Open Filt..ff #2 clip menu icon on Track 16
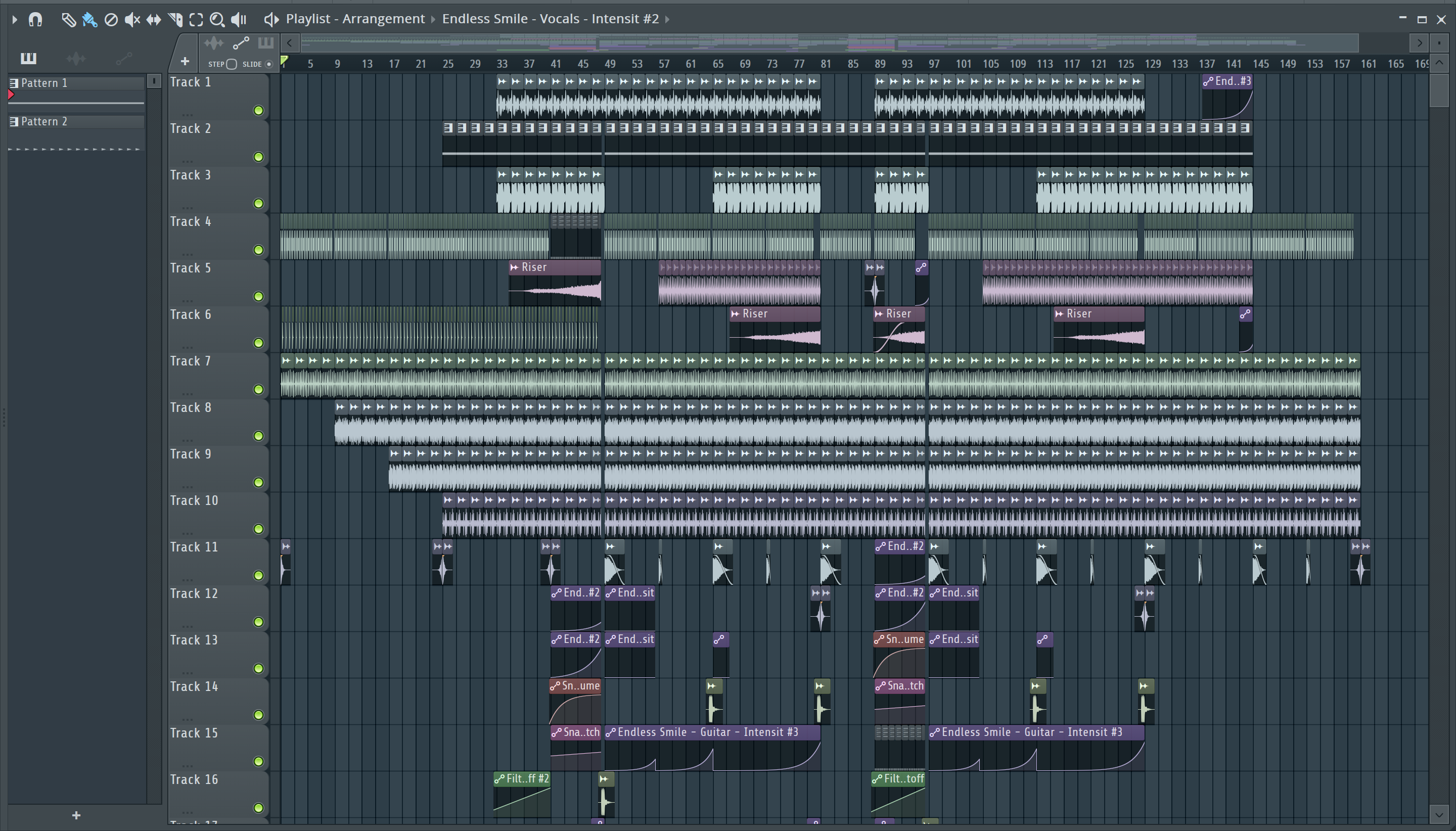Screen dimensions: 1456x831 click(499, 779)
